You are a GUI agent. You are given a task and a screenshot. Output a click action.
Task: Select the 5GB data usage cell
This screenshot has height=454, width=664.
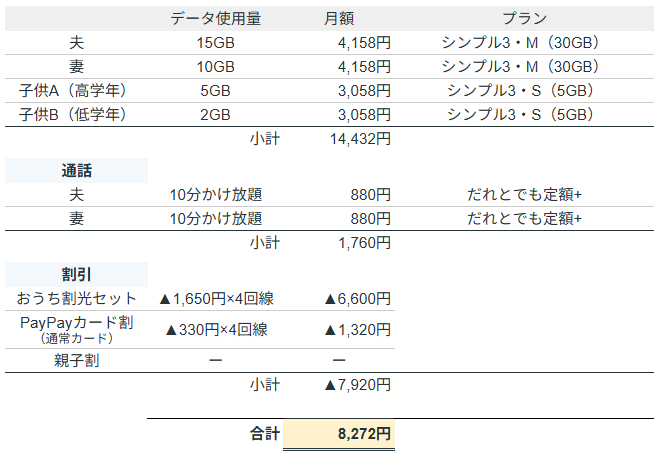tap(216, 91)
